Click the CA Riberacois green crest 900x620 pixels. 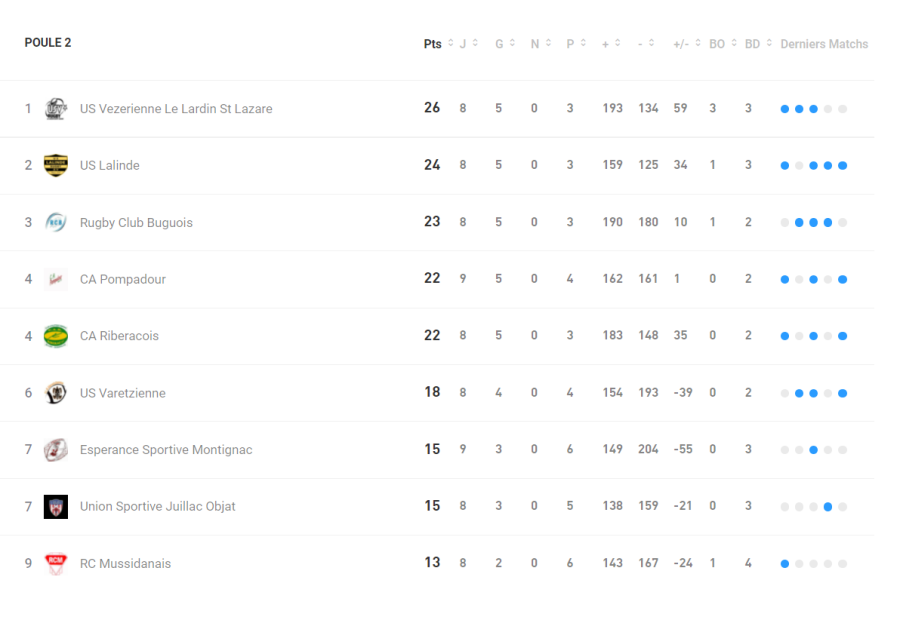tap(56, 336)
